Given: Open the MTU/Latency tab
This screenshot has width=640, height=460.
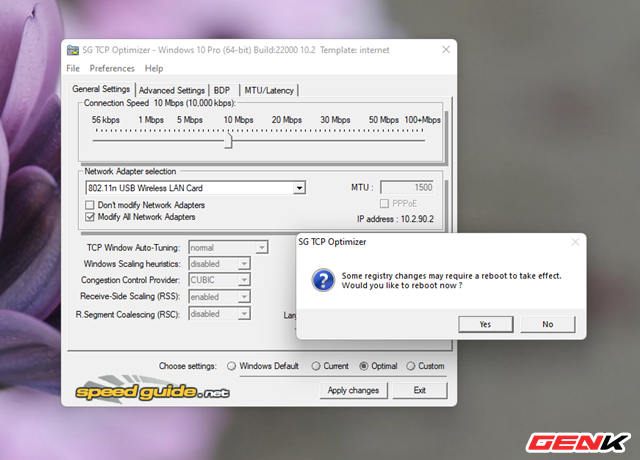Looking at the screenshot, I should click(x=269, y=90).
